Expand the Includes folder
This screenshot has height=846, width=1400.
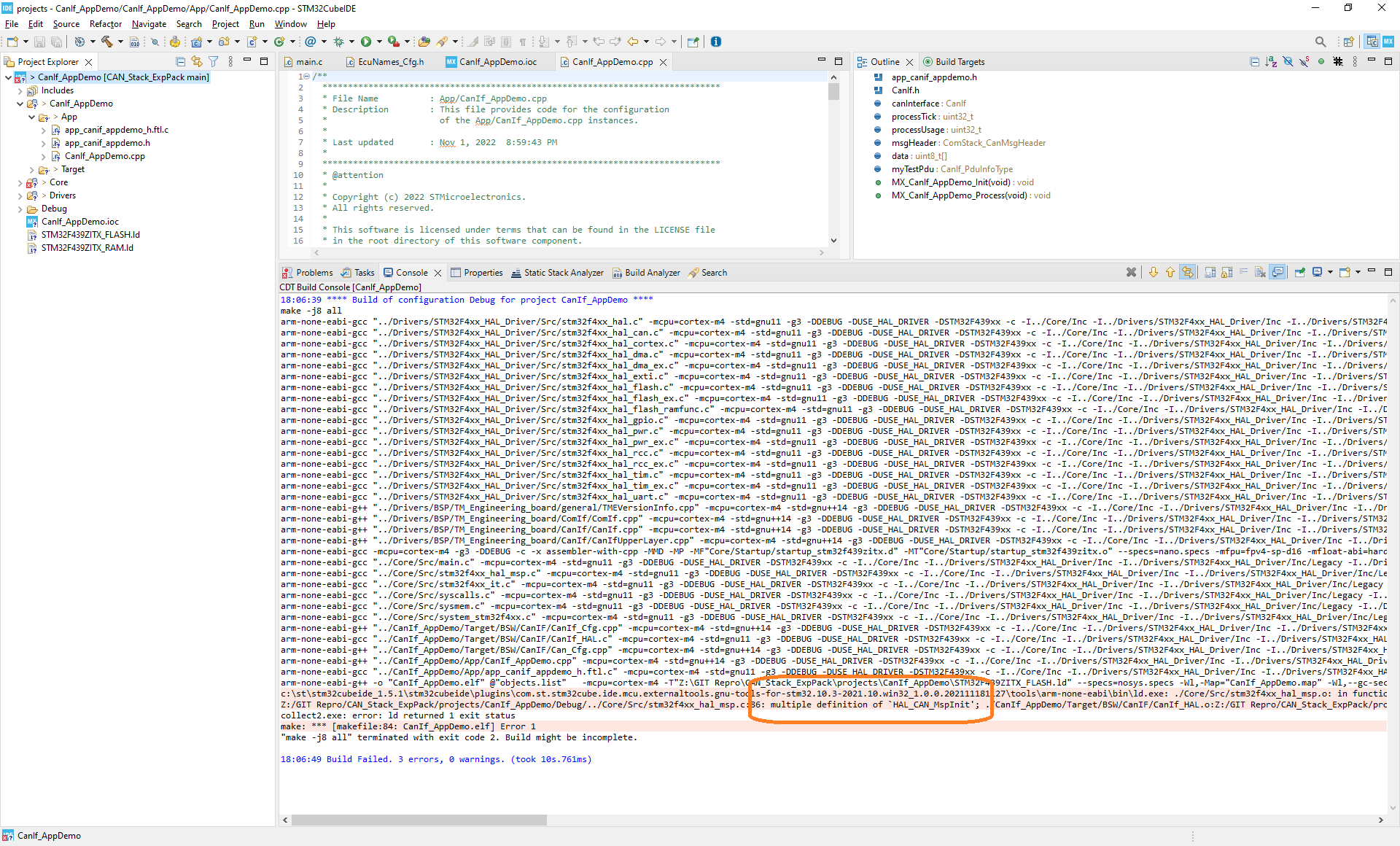(20, 90)
